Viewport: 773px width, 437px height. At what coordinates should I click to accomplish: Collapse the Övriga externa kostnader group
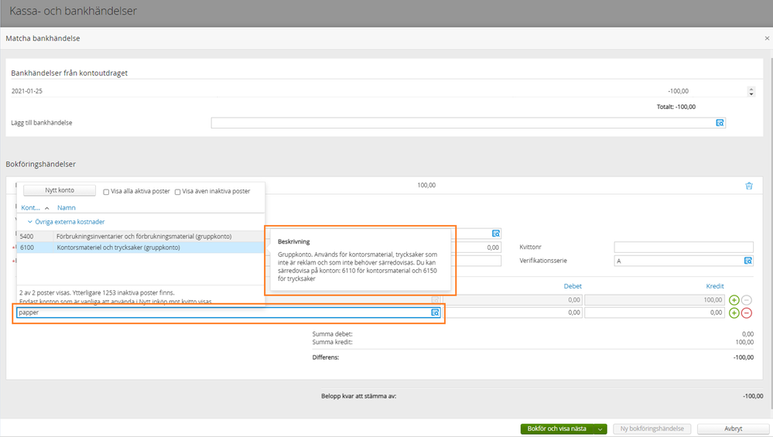[x=29, y=222]
